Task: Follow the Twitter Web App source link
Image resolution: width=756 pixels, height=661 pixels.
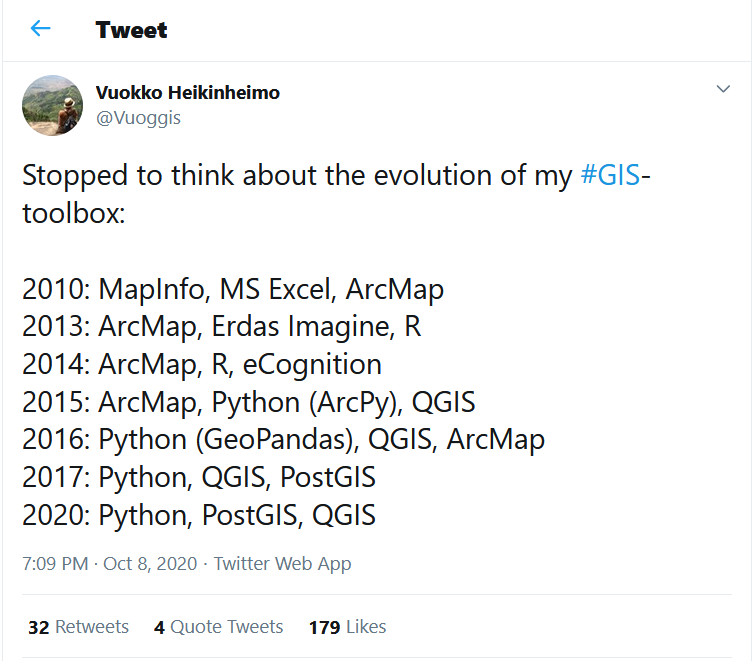Action: pos(283,564)
